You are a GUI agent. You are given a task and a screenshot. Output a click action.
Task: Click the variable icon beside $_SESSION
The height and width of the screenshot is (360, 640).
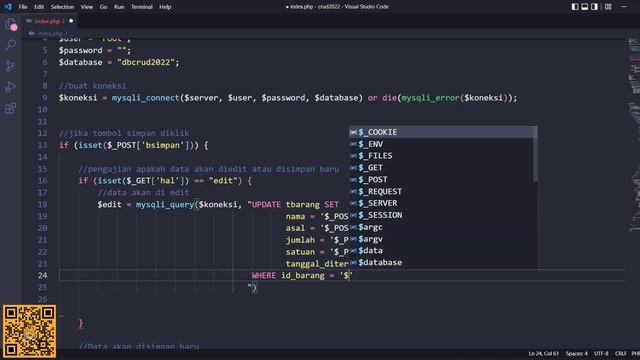pyautogui.click(x=353, y=215)
